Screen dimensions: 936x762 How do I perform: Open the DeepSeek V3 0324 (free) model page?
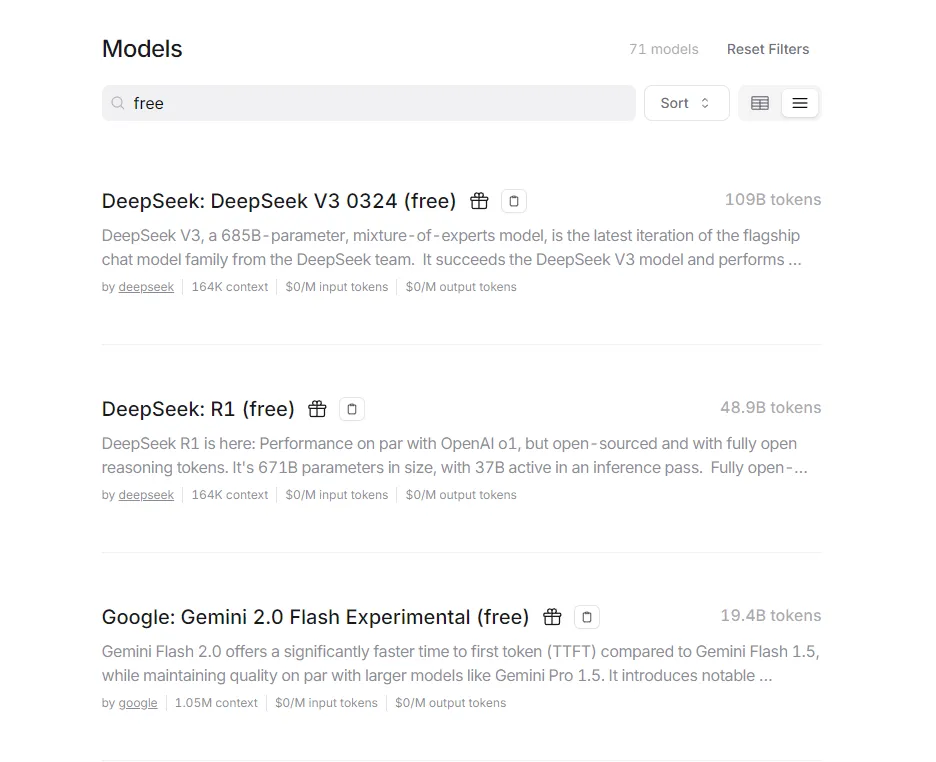tap(279, 201)
